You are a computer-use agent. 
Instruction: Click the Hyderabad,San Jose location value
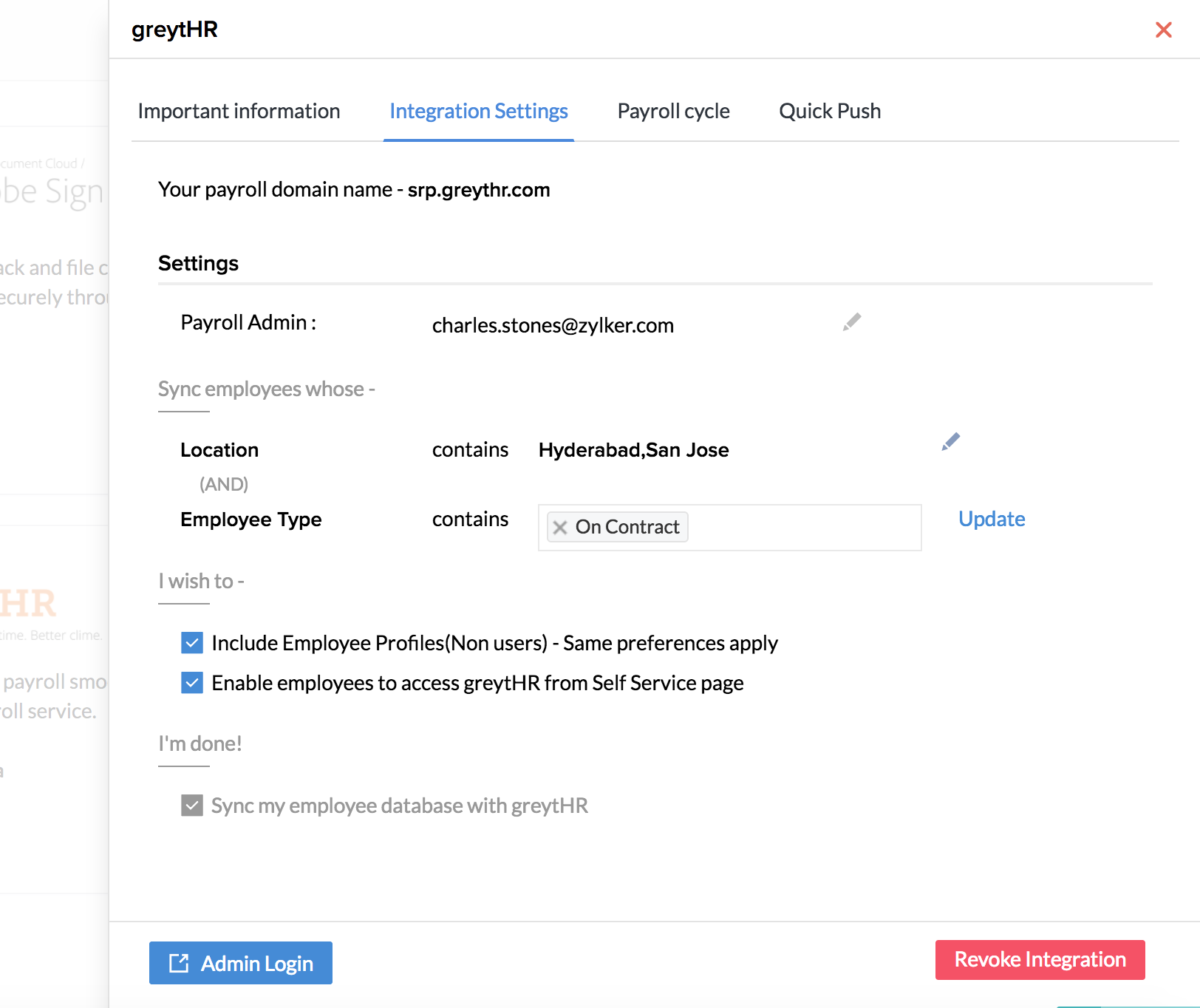click(x=633, y=450)
